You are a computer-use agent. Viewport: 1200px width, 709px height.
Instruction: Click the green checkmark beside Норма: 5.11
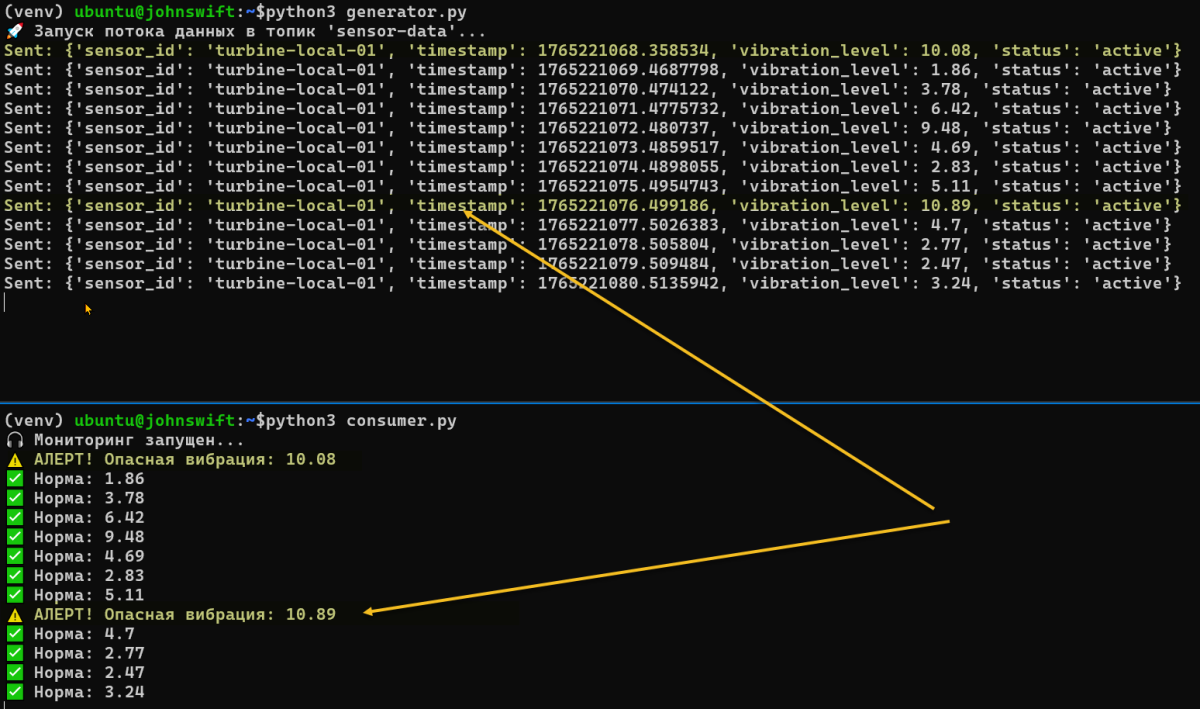click(x=14, y=595)
